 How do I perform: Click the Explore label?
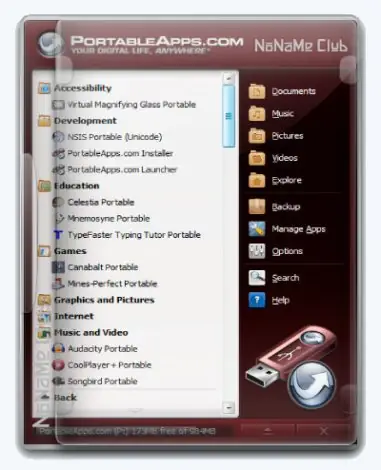(287, 180)
